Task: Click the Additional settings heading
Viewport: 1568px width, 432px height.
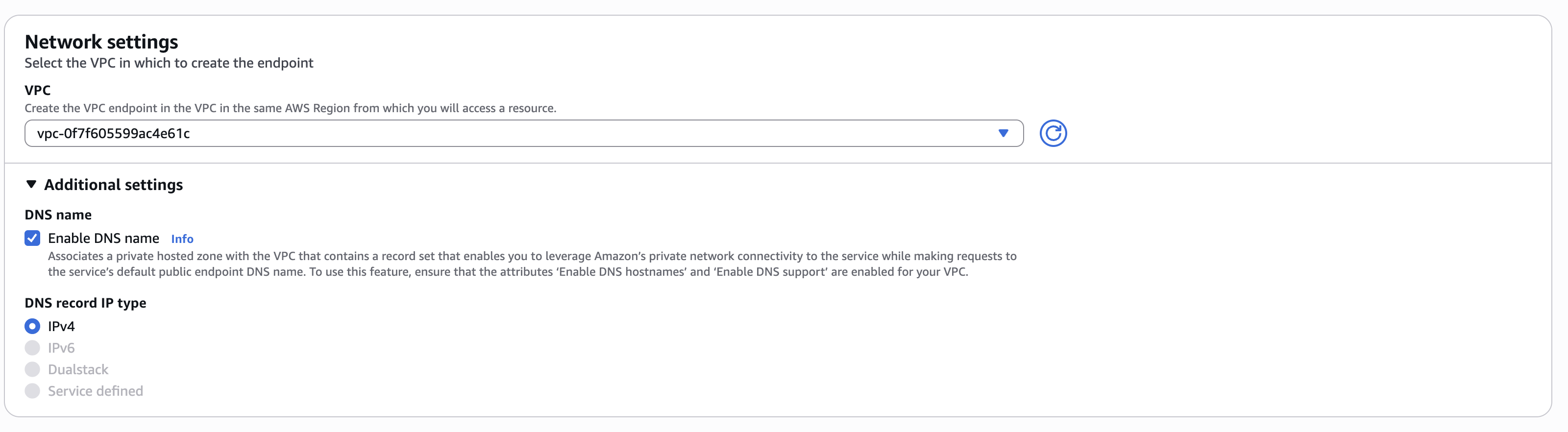Action: pos(113,184)
